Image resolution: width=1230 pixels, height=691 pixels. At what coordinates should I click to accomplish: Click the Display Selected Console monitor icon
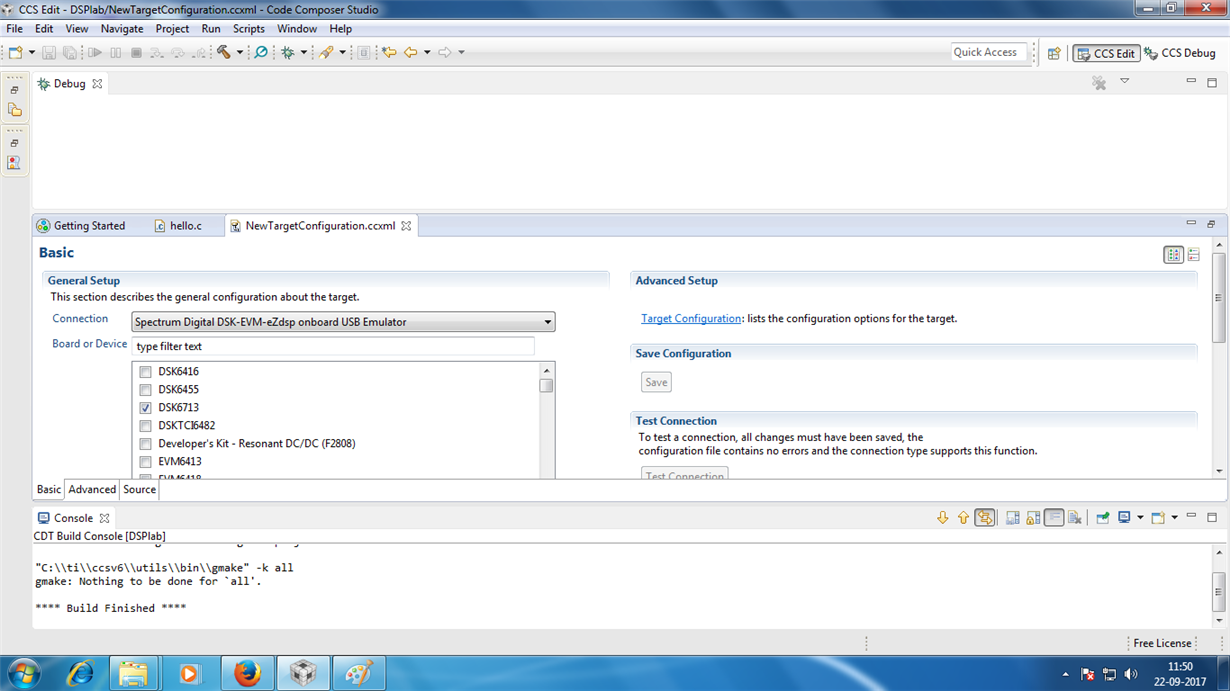pyautogui.click(x=1125, y=518)
